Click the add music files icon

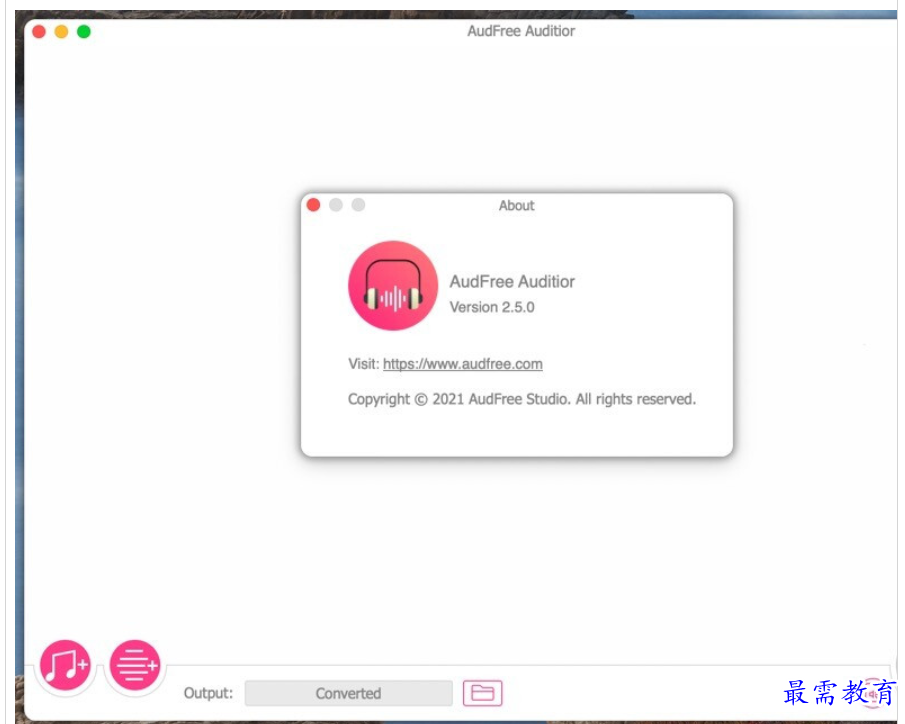(65, 665)
